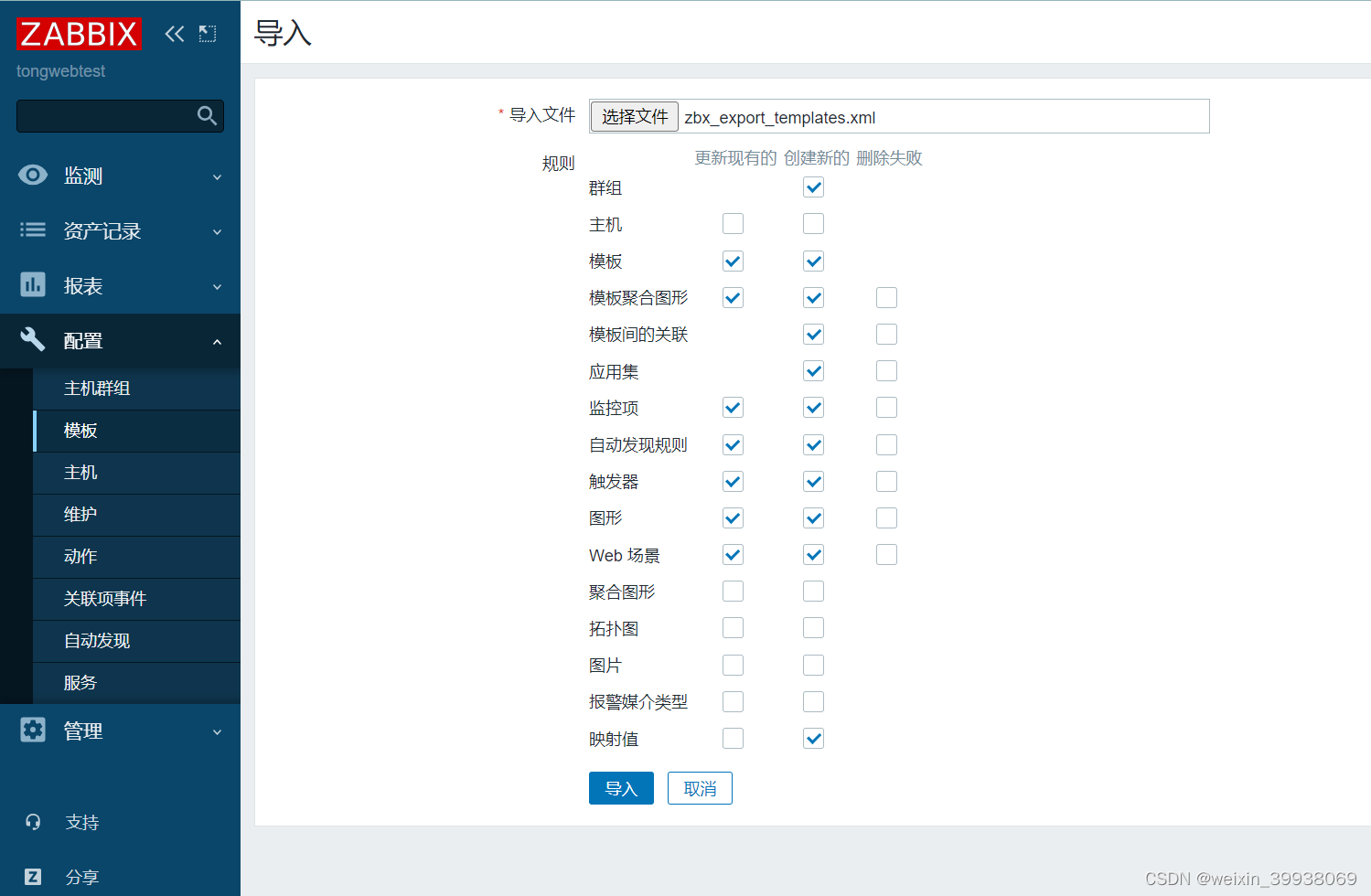This screenshot has height=896, width=1371.
Task: Click the ZABBIX logo
Action: (79, 34)
